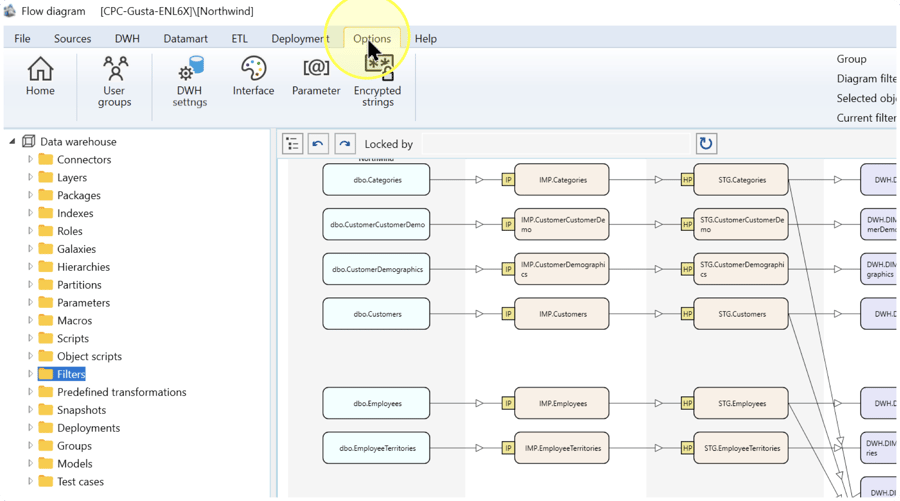Image resolution: width=900 pixels, height=501 pixels.
Task: Select the dbo.EmployeeTerritories node
Action: tap(376, 448)
